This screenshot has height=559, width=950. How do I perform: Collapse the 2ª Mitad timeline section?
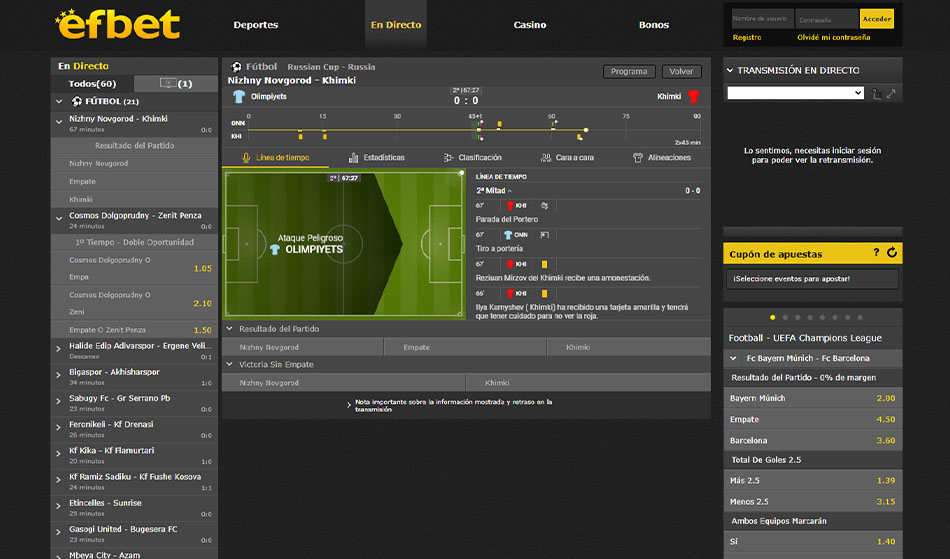[510, 191]
